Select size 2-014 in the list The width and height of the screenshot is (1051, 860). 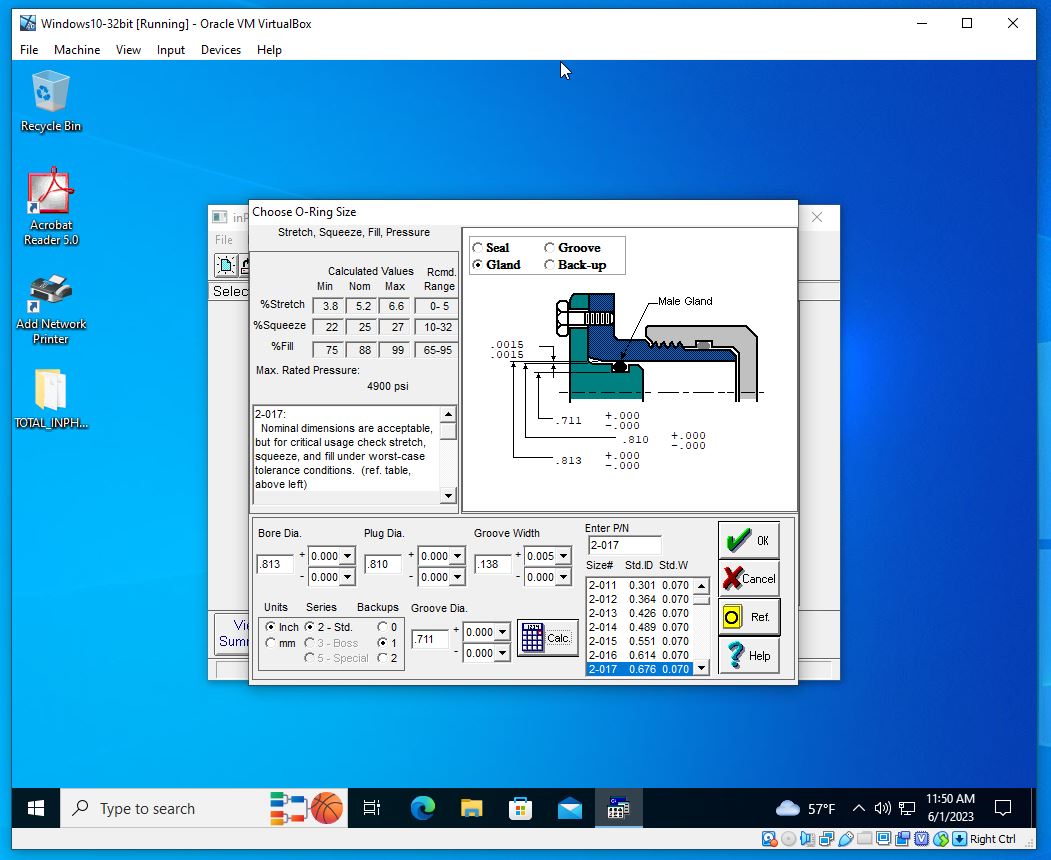[639, 627]
